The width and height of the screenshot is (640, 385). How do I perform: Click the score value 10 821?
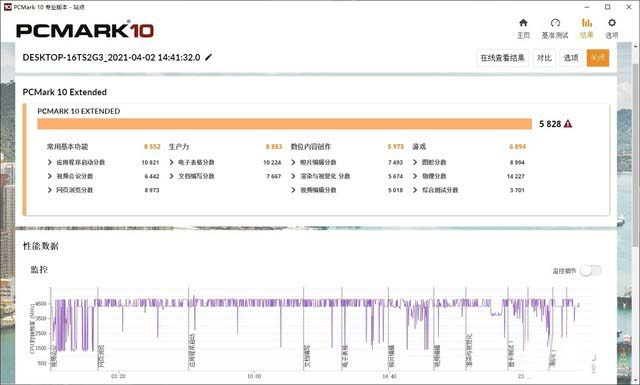[x=150, y=162]
